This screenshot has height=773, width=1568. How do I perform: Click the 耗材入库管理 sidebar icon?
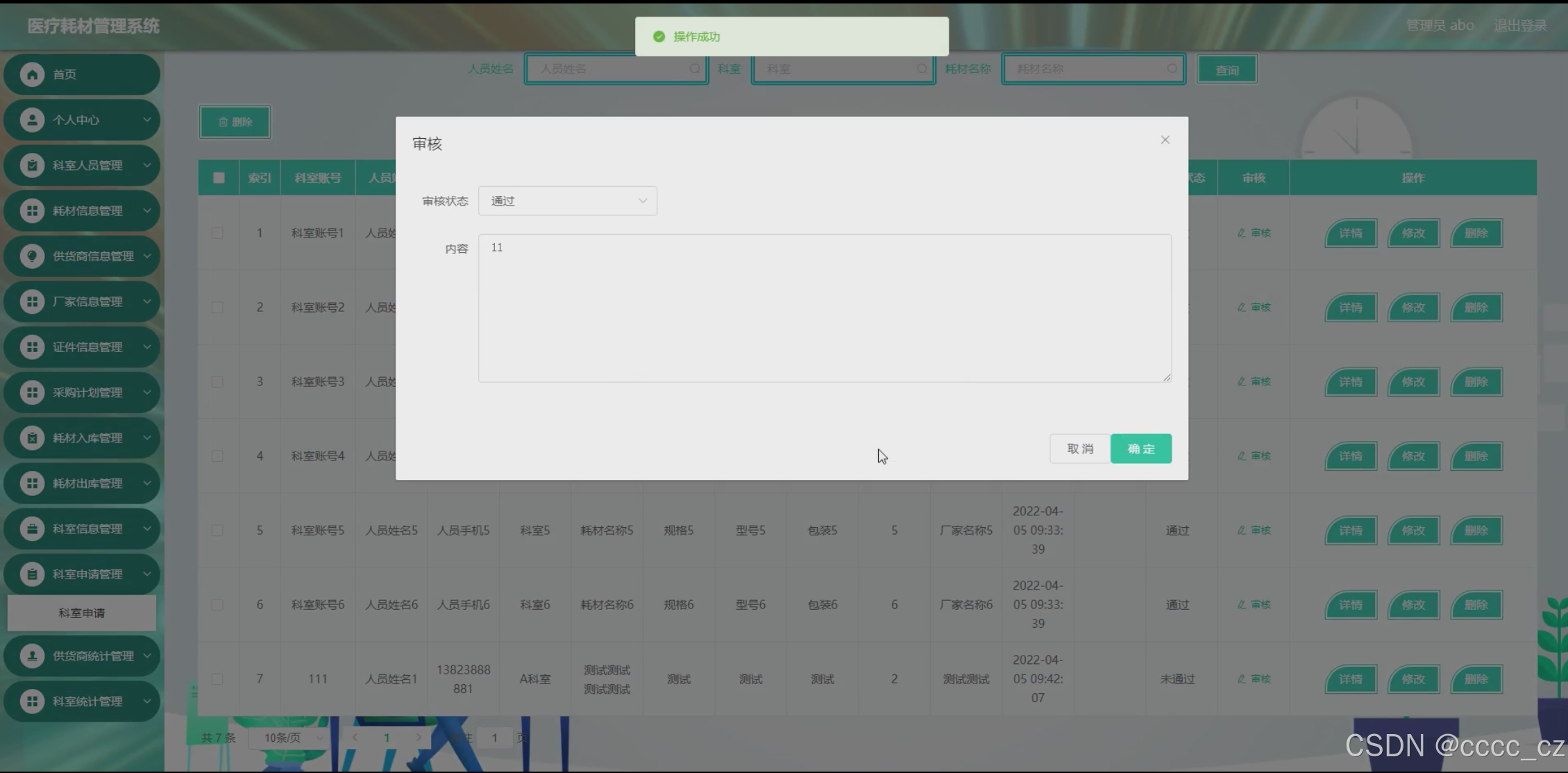pyautogui.click(x=32, y=438)
